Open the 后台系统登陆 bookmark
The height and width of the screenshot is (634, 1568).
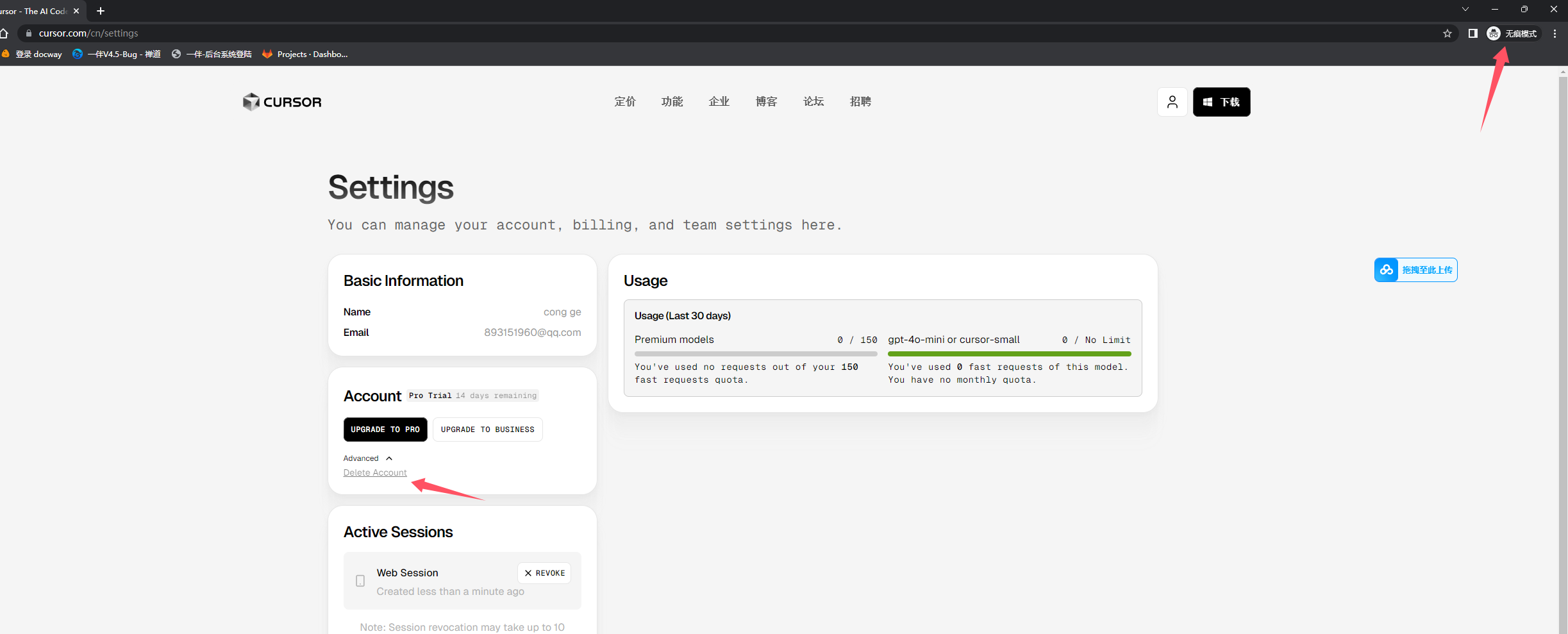click(x=212, y=54)
